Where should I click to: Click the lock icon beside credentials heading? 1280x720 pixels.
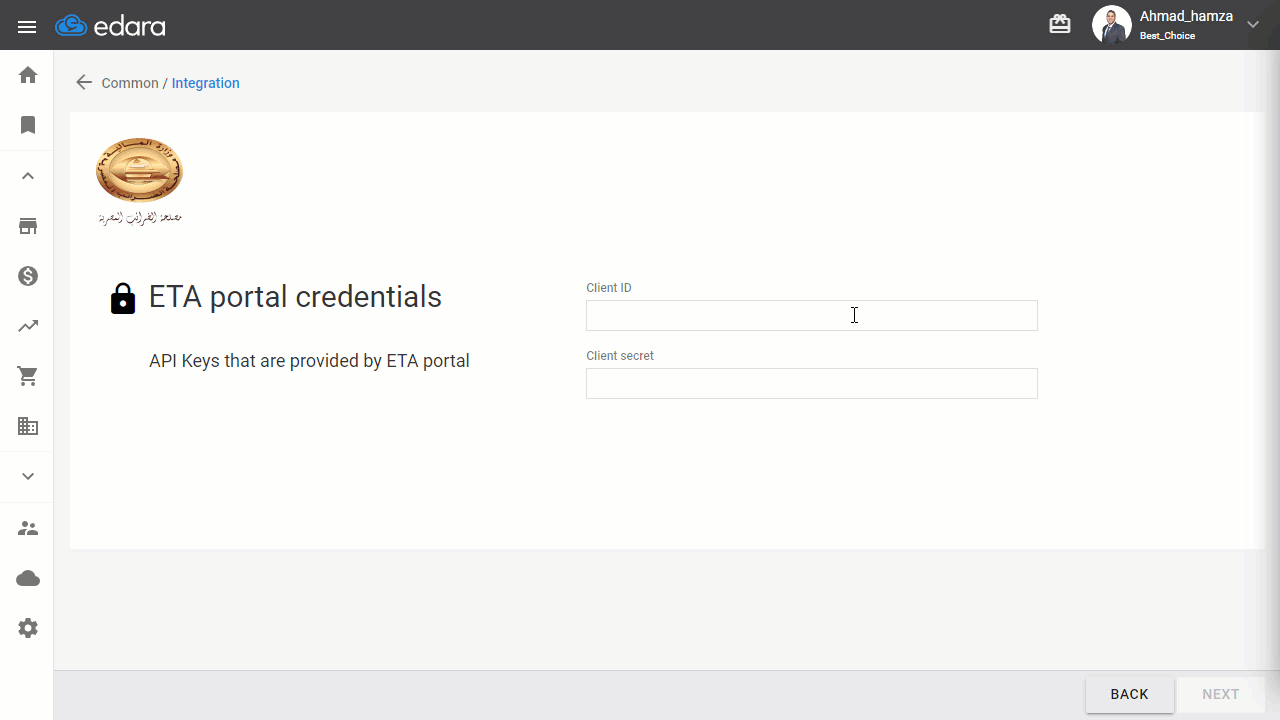pos(123,298)
